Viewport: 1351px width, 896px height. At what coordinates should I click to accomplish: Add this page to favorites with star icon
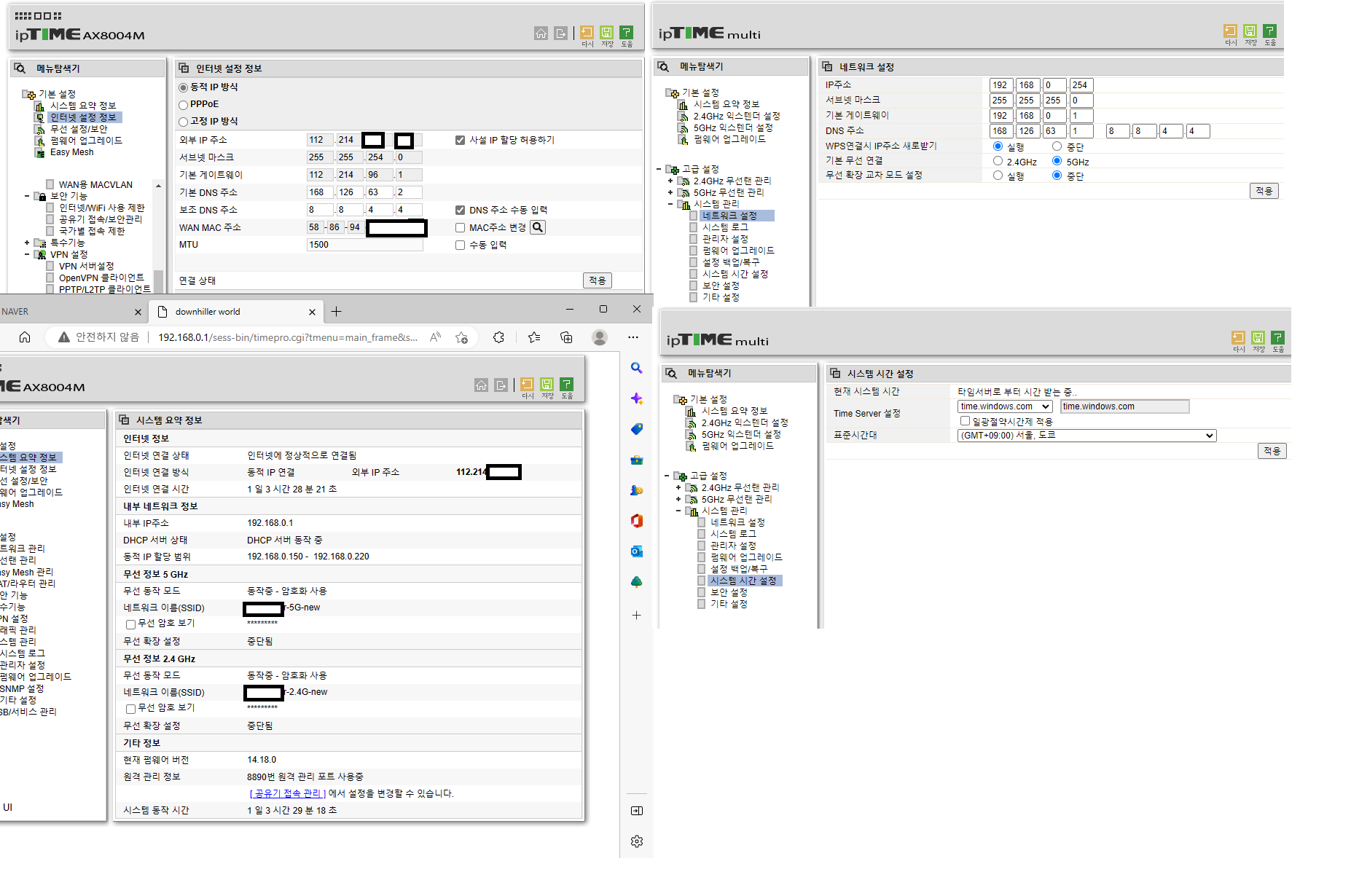point(461,337)
